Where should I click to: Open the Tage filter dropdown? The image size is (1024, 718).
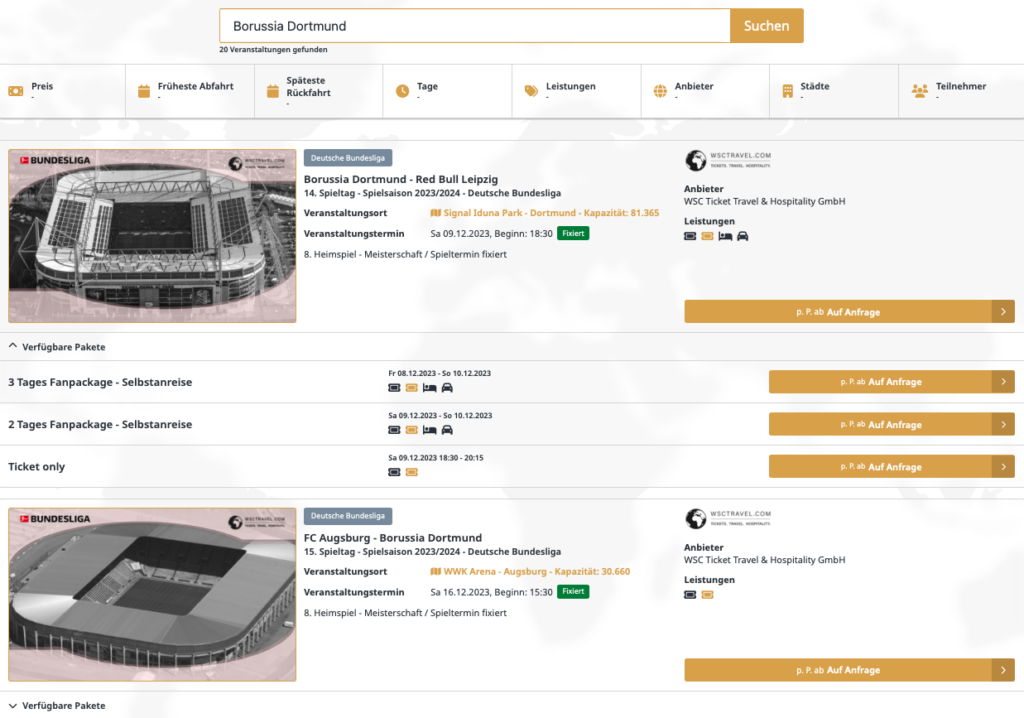point(447,91)
